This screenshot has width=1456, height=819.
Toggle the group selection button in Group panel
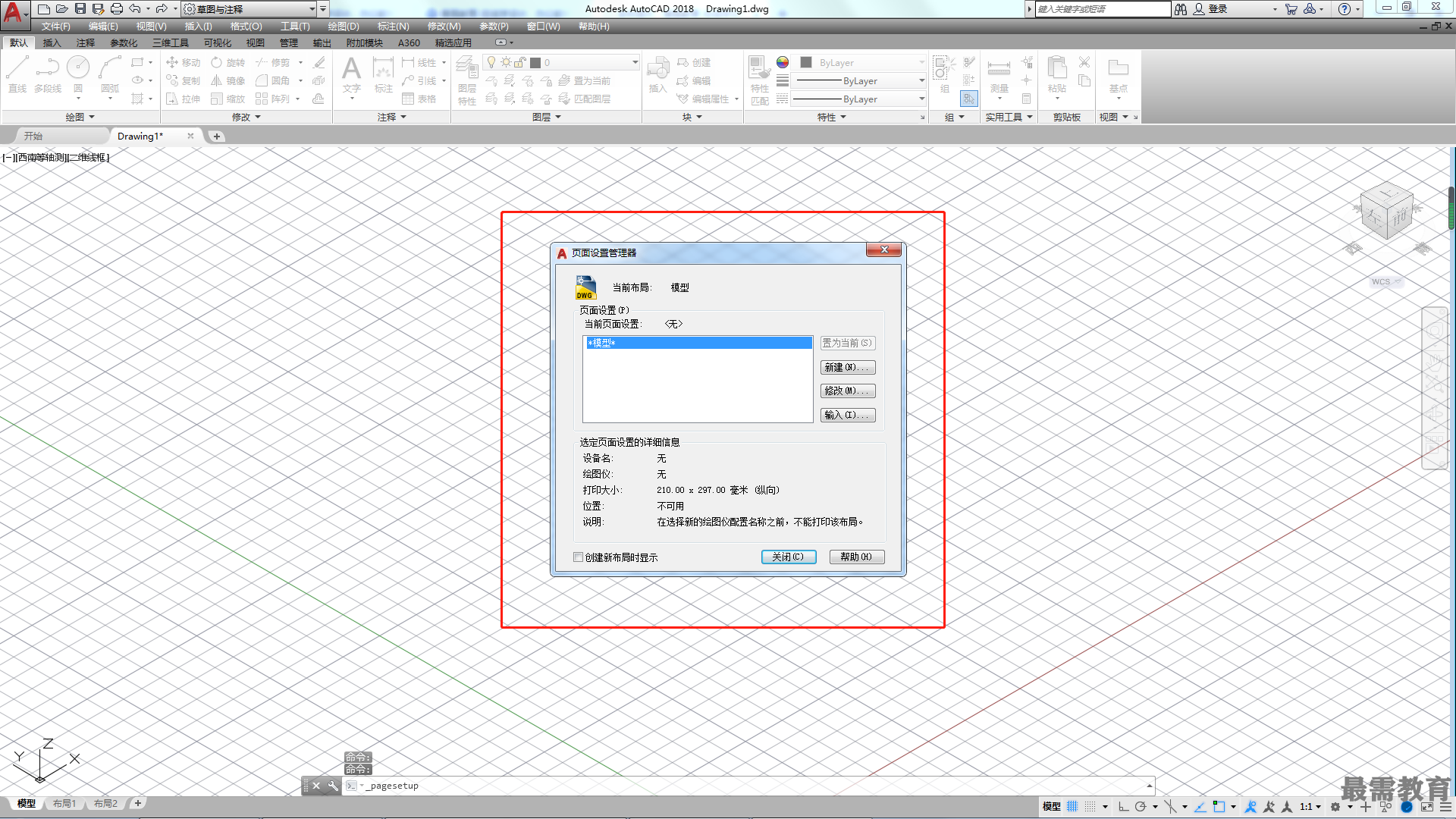coord(968,99)
